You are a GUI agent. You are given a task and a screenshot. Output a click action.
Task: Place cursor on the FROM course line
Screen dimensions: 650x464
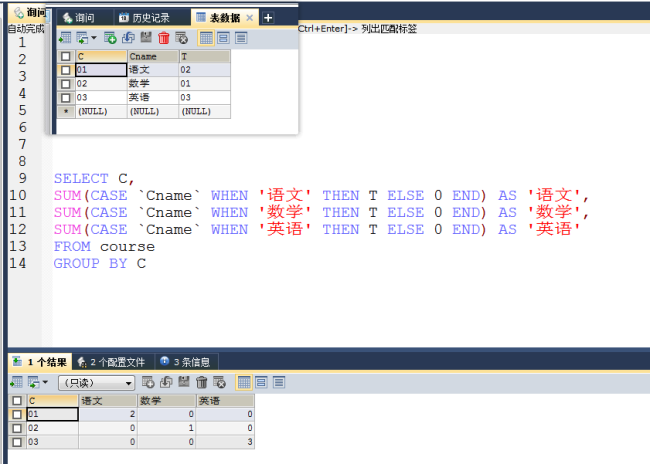[104, 247]
